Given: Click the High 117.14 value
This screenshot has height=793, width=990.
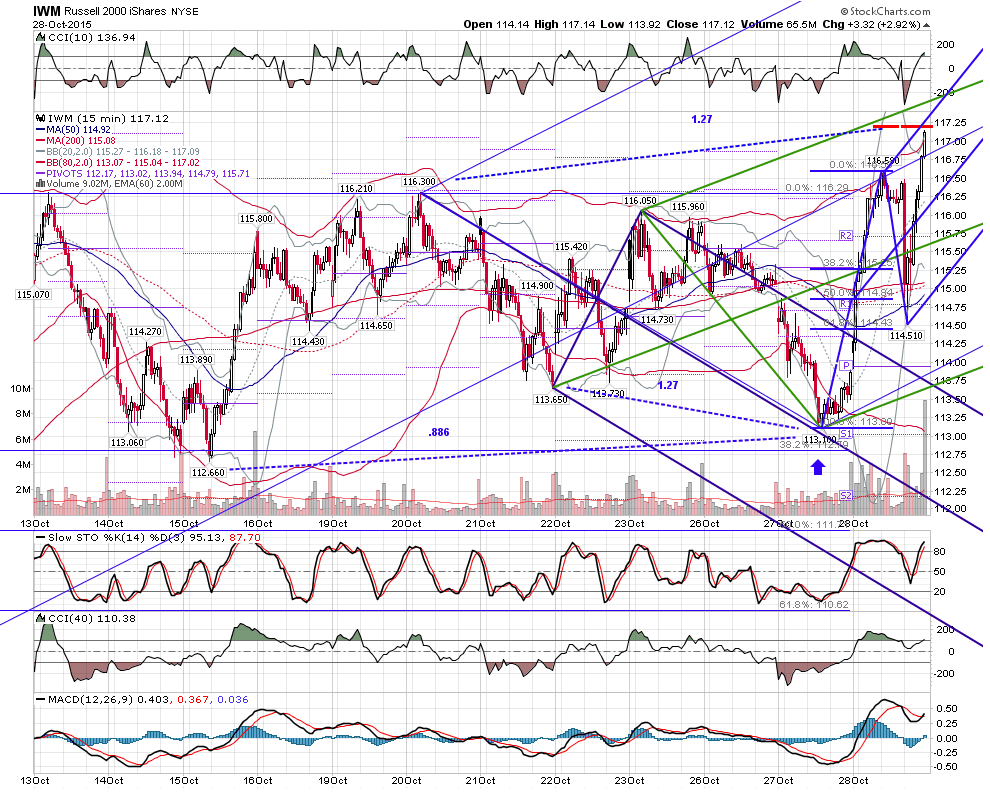Looking at the screenshot, I should coord(565,25).
